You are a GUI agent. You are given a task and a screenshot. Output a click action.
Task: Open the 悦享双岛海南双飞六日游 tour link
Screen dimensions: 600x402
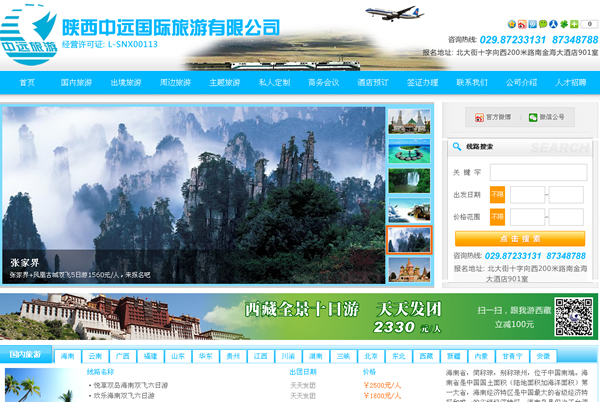130,384
